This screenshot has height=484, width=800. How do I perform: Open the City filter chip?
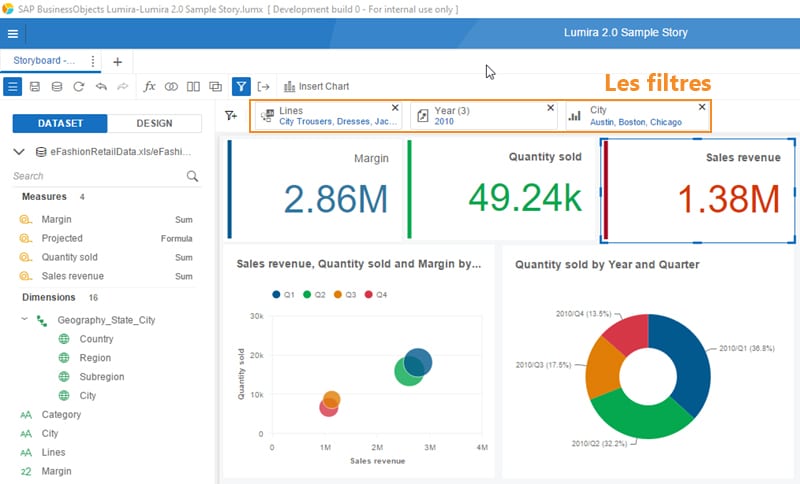[x=637, y=116]
